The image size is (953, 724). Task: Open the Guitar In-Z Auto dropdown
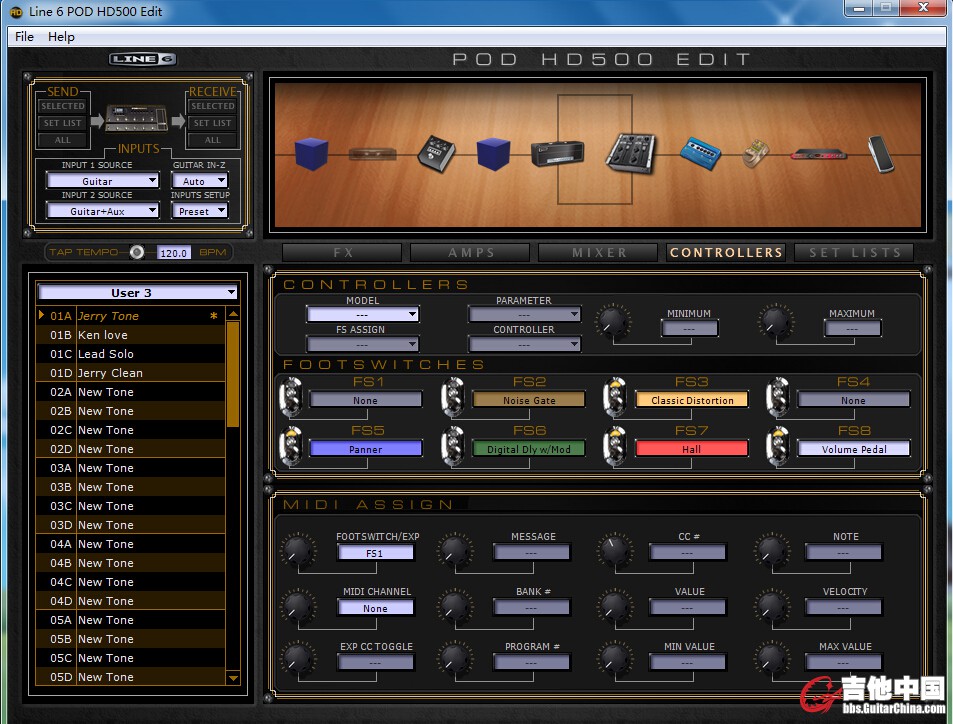(x=199, y=181)
